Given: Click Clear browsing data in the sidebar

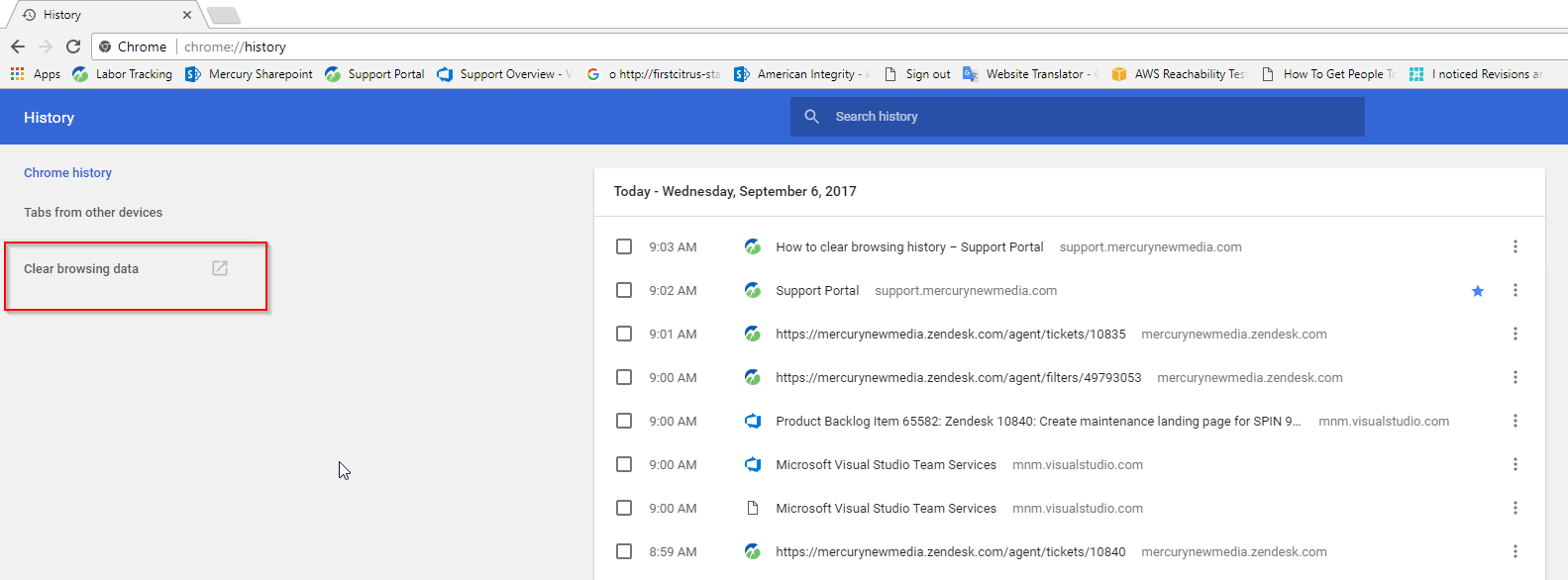Looking at the screenshot, I should [x=81, y=268].
